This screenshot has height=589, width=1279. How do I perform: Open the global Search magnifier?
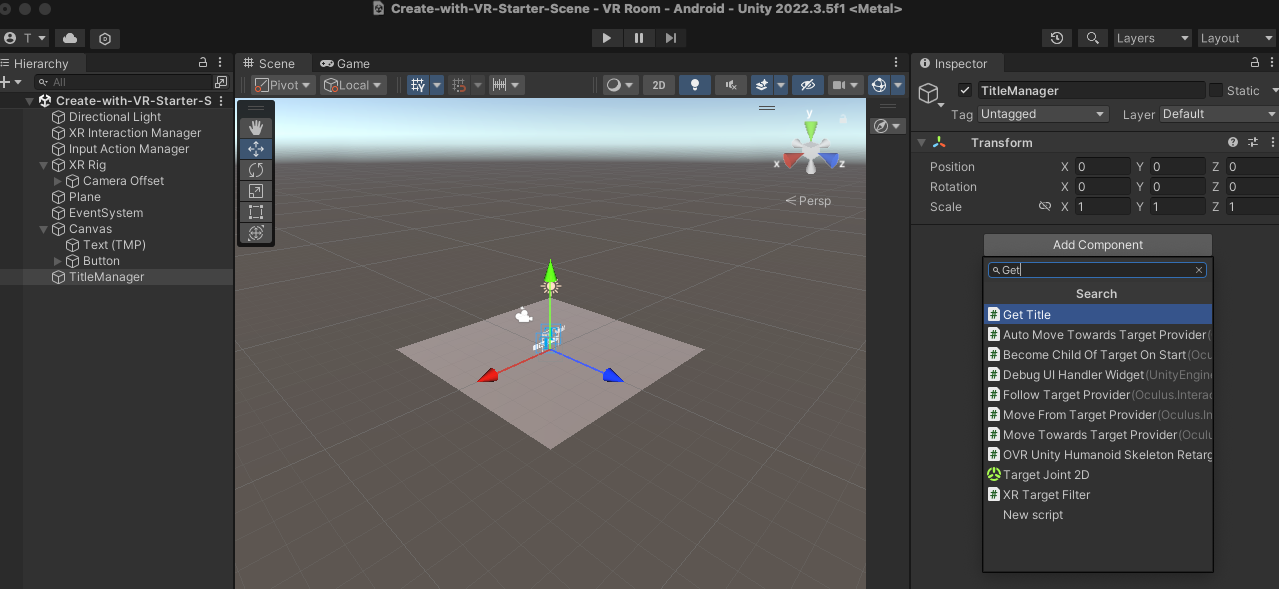(x=1094, y=38)
